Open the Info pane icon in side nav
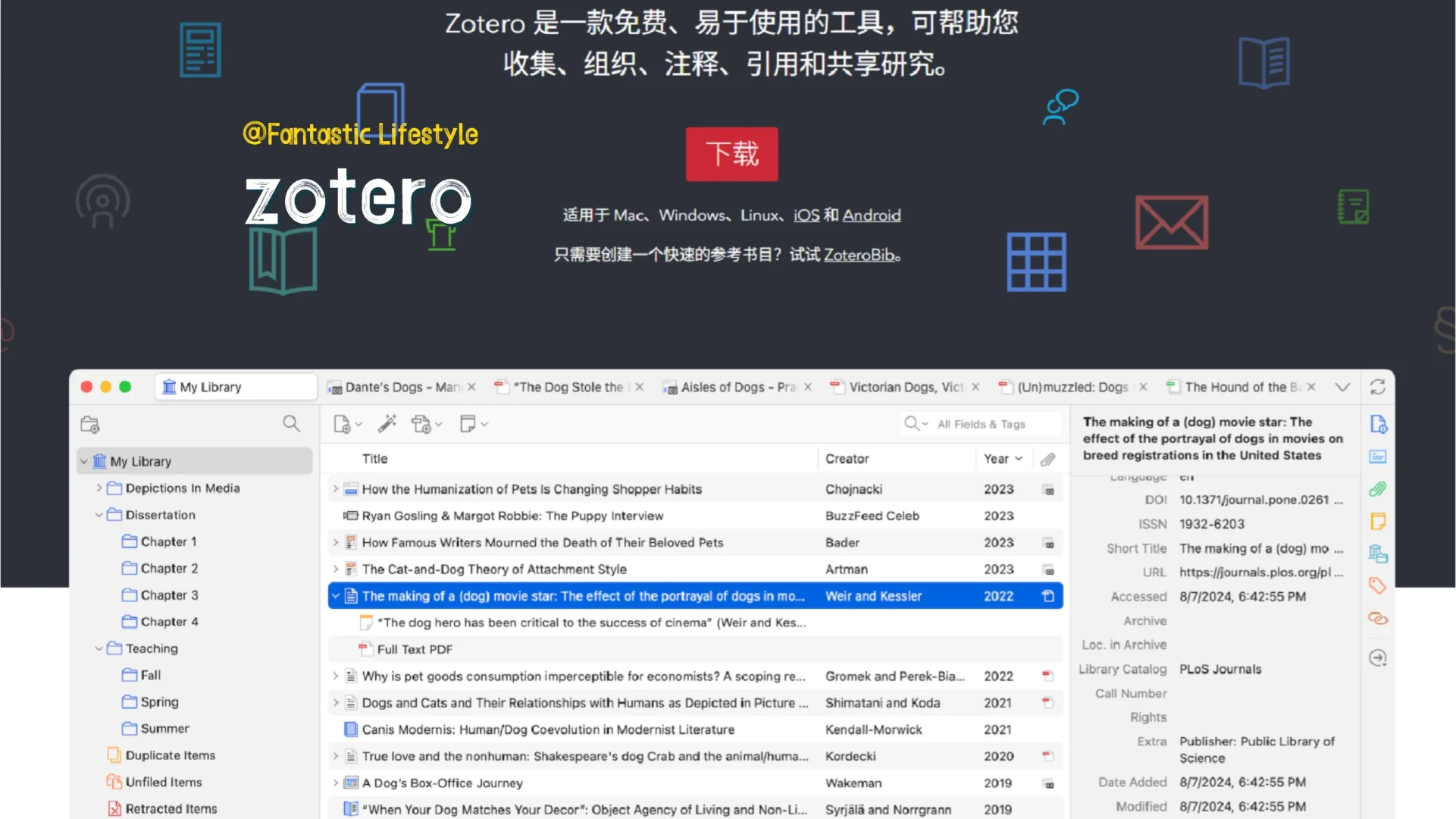This screenshot has width=1456, height=819. click(1378, 424)
